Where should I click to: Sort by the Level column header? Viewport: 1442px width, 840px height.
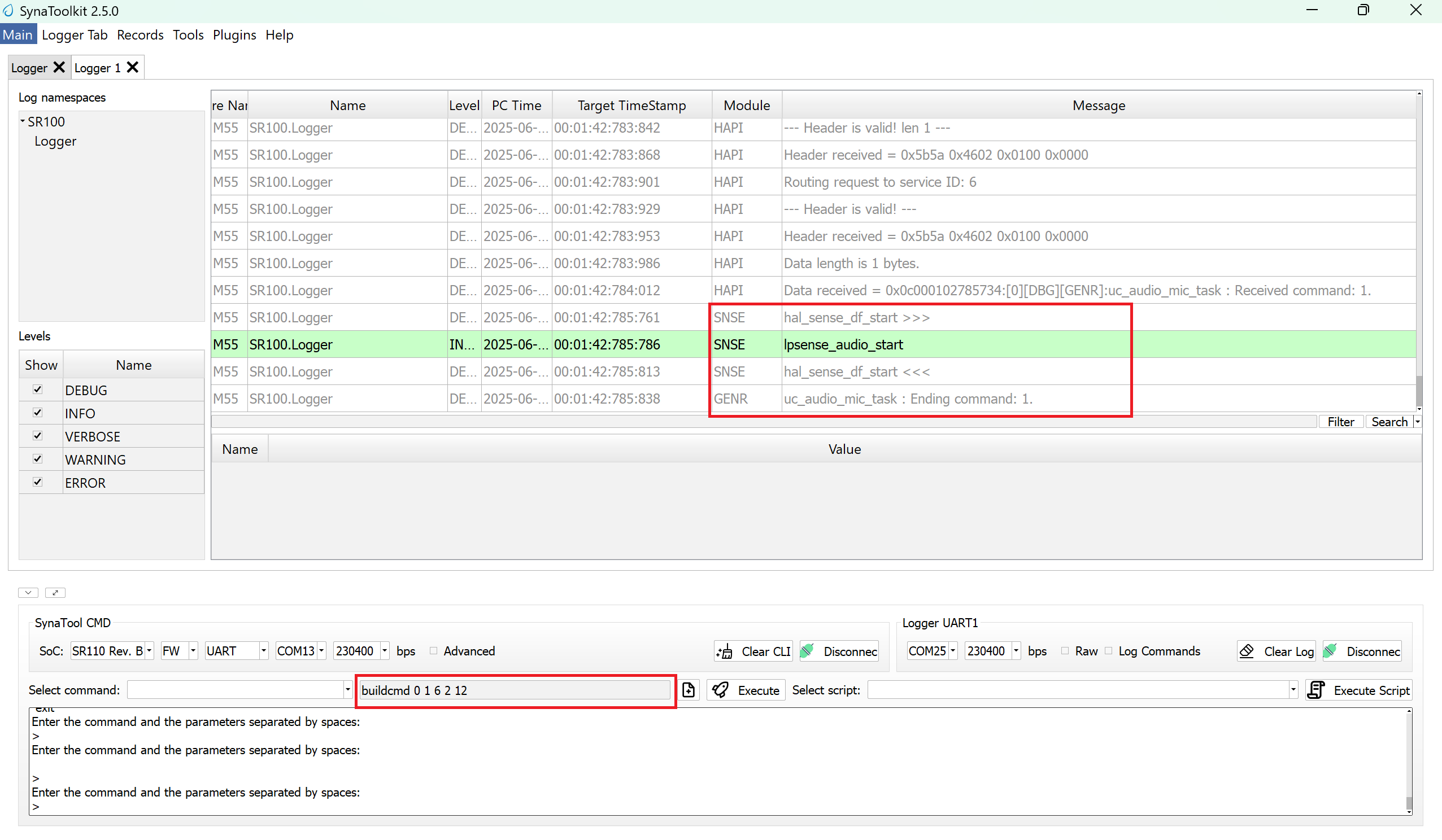pos(464,105)
